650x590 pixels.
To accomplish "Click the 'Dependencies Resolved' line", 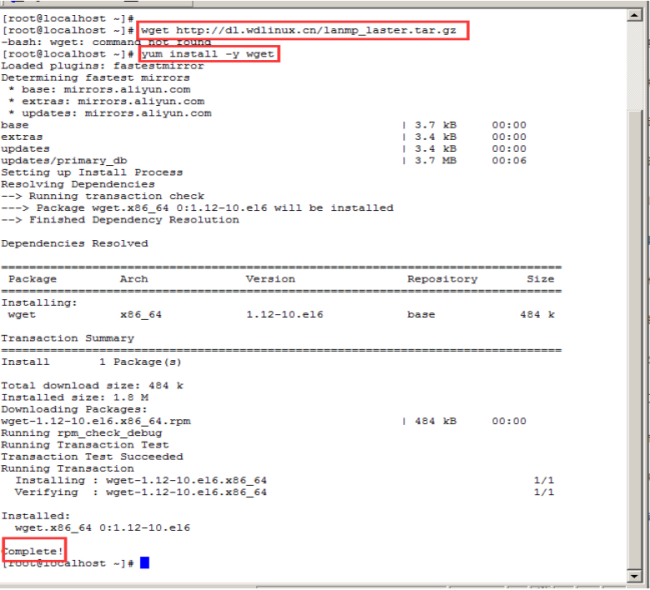I will coord(74,243).
